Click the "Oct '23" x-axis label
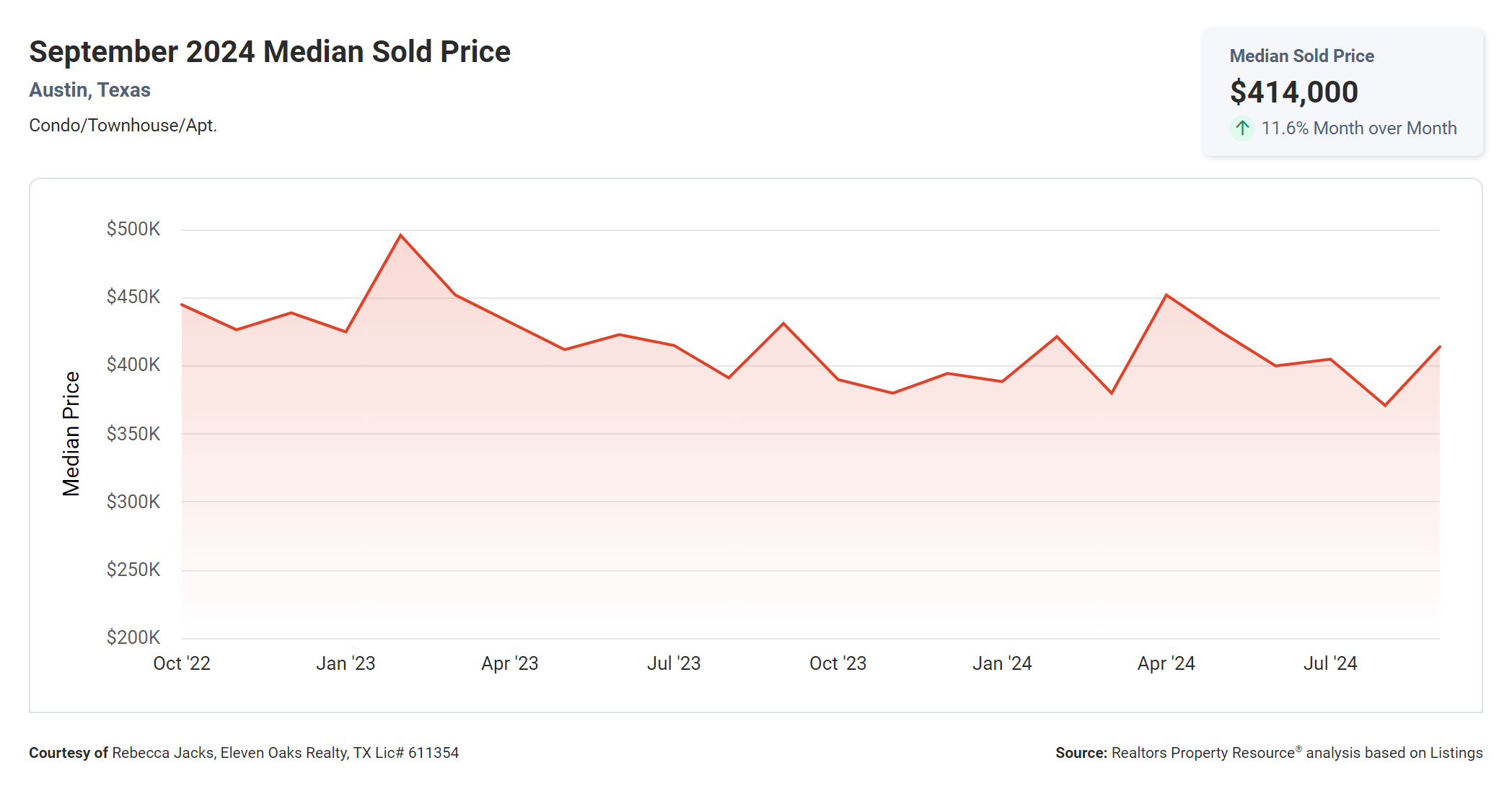The width and height of the screenshot is (1512, 794). tap(838, 663)
